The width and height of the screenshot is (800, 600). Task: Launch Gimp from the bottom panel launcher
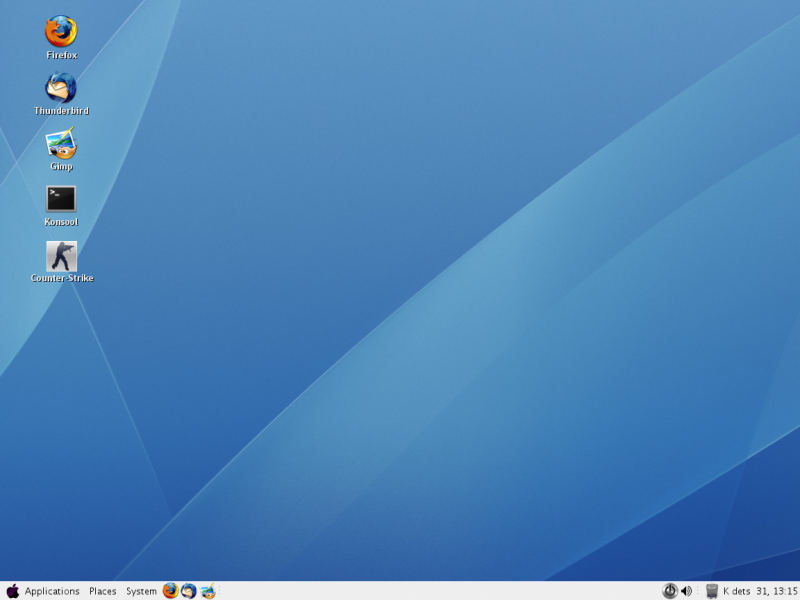pyautogui.click(x=208, y=591)
